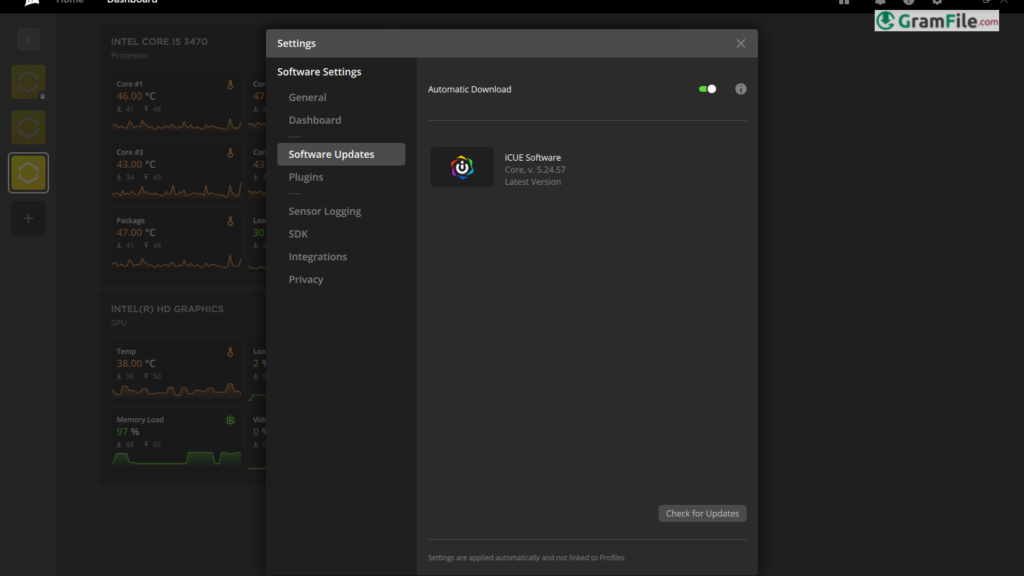The width and height of the screenshot is (1024, 576).
Task: Select the first profile icon with home badge
Action: (28, 82)
